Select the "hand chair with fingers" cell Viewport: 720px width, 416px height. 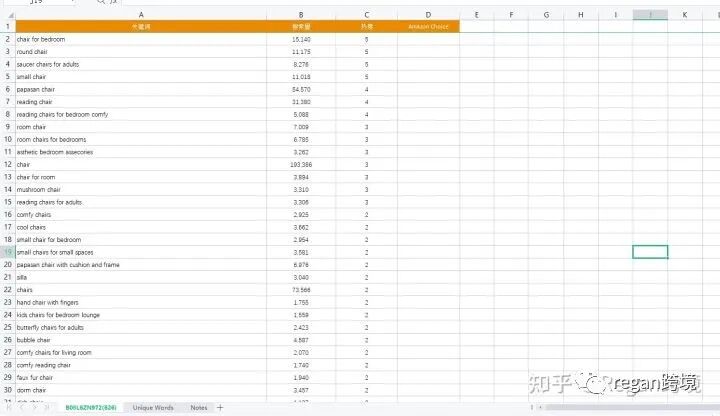[x=141, y=302]
